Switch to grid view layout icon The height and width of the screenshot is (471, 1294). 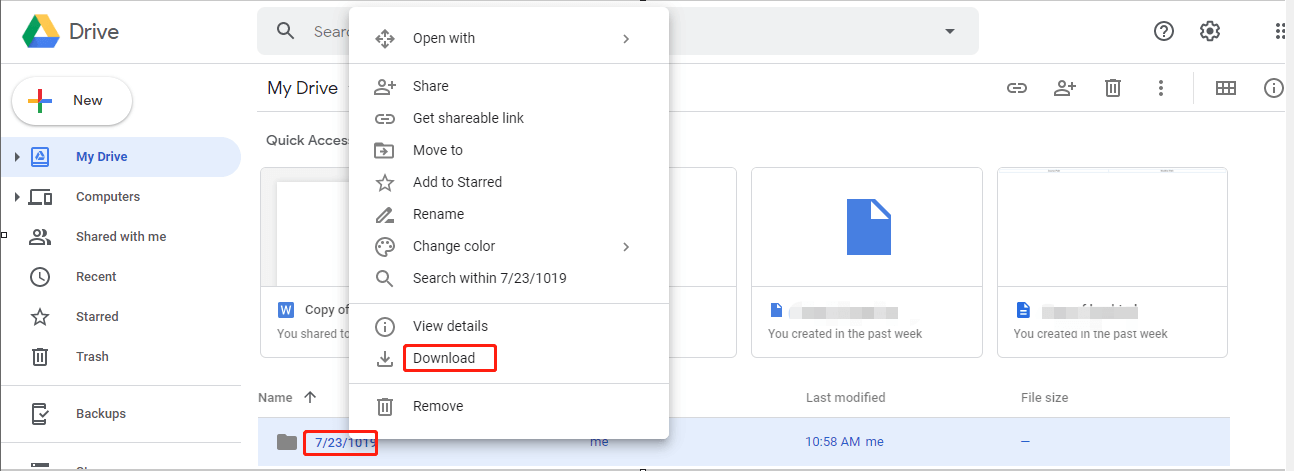1226,88
